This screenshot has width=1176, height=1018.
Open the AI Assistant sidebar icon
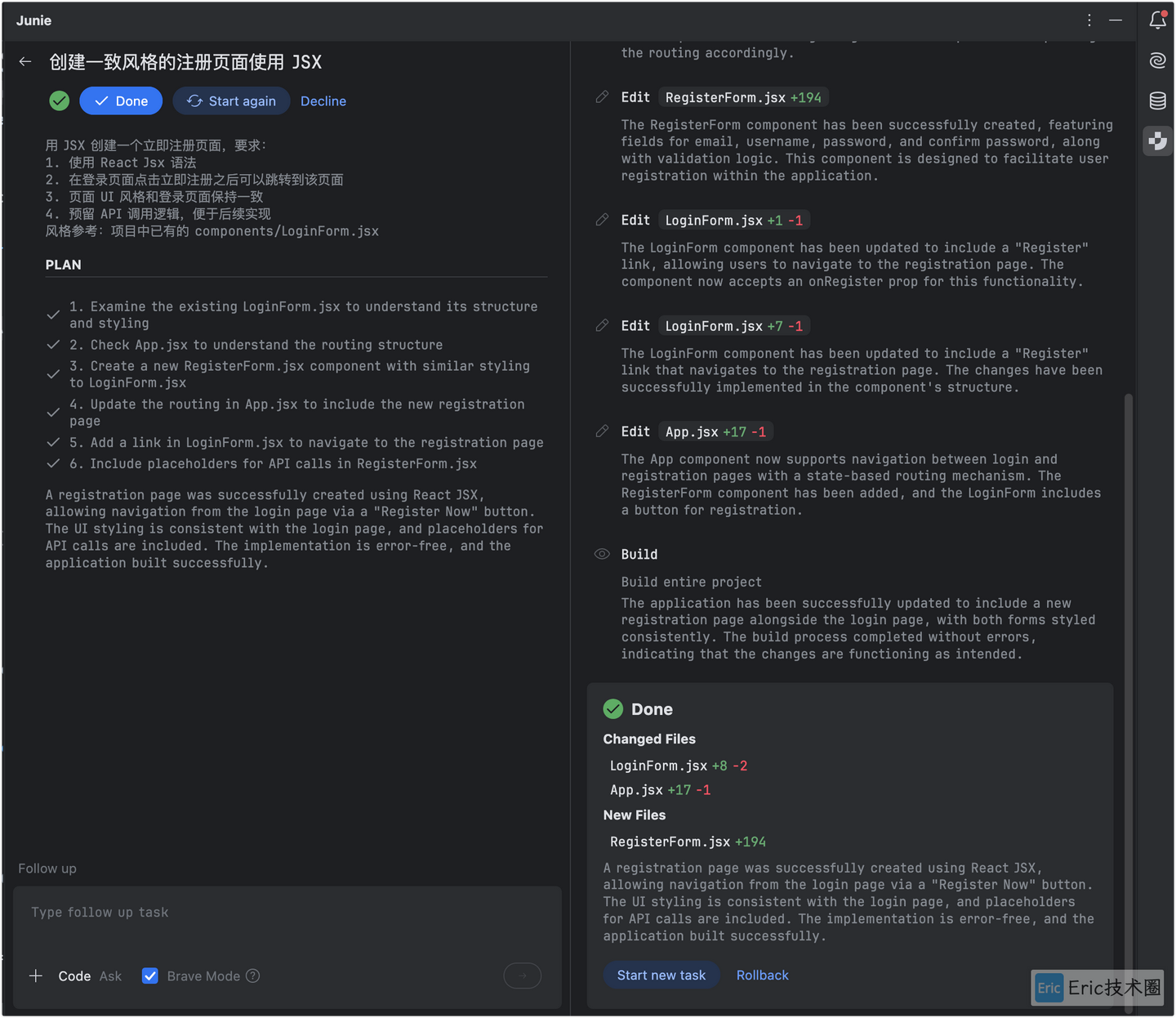[1157, 60]
